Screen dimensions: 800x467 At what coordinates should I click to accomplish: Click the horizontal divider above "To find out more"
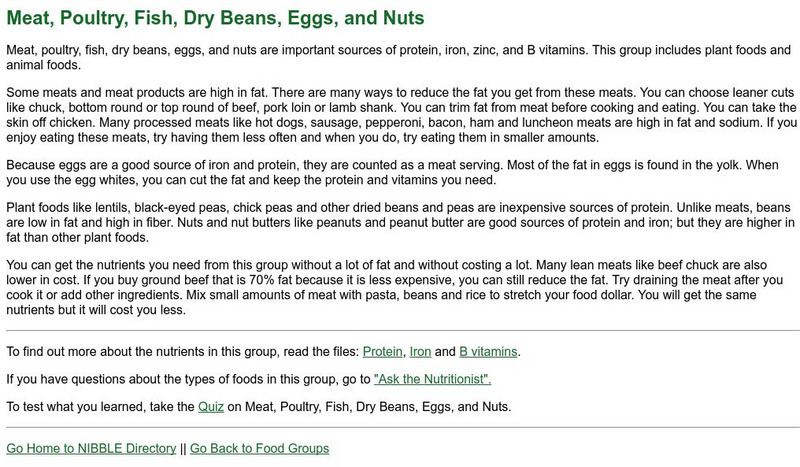(x=400, y=330)
